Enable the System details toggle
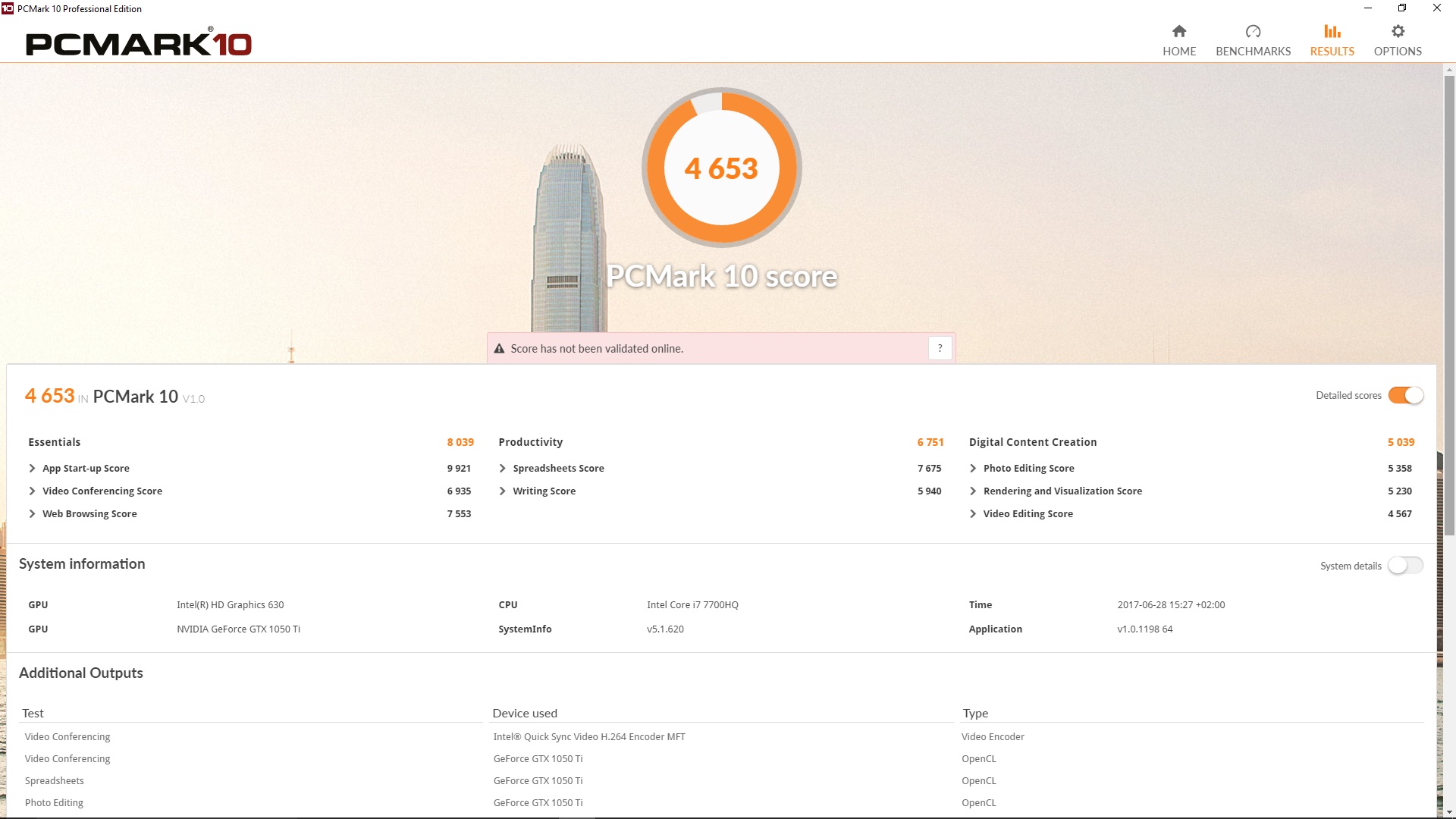 1405,566
